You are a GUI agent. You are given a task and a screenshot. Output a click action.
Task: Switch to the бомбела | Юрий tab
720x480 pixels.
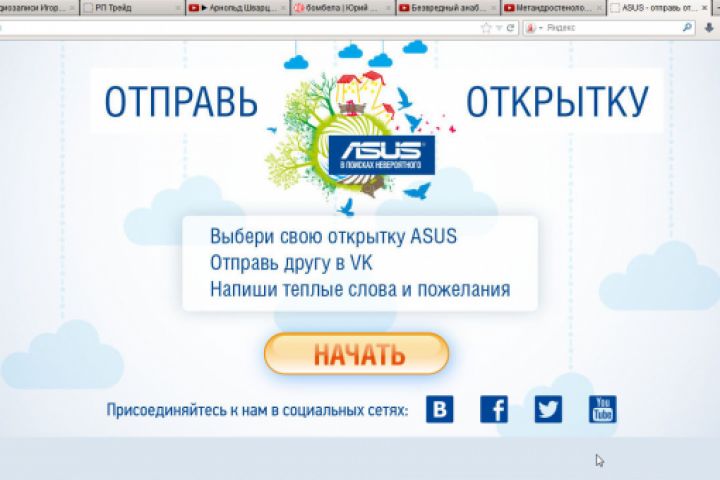[x=343, y=8]
